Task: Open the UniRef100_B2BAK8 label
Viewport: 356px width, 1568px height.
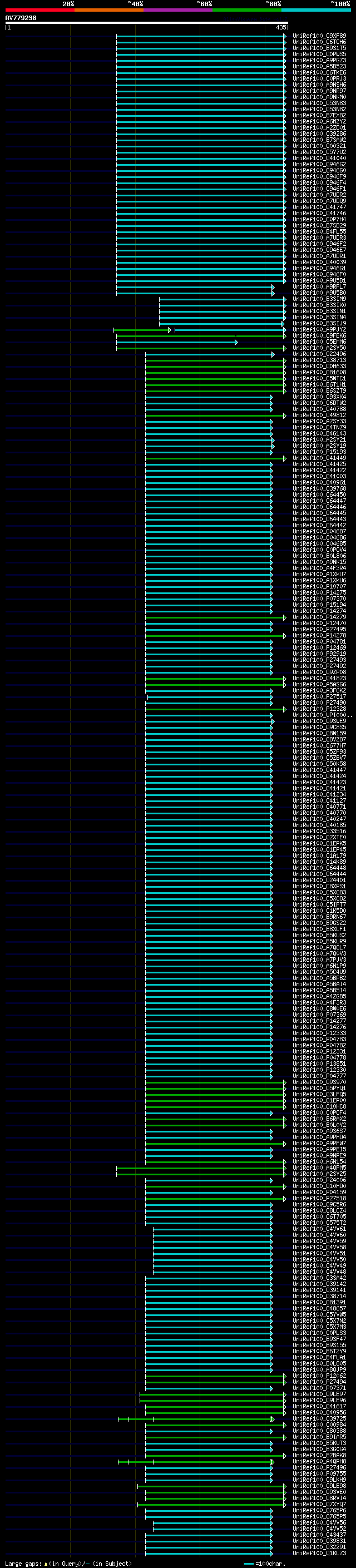Action: point(319,1456)
